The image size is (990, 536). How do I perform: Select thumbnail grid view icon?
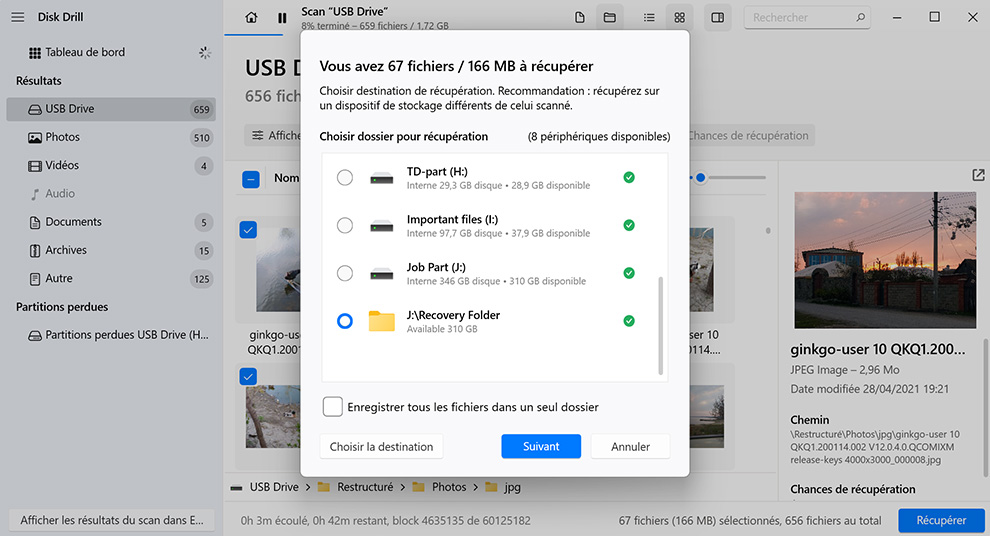pyautogui.click(x=679, y=18)
